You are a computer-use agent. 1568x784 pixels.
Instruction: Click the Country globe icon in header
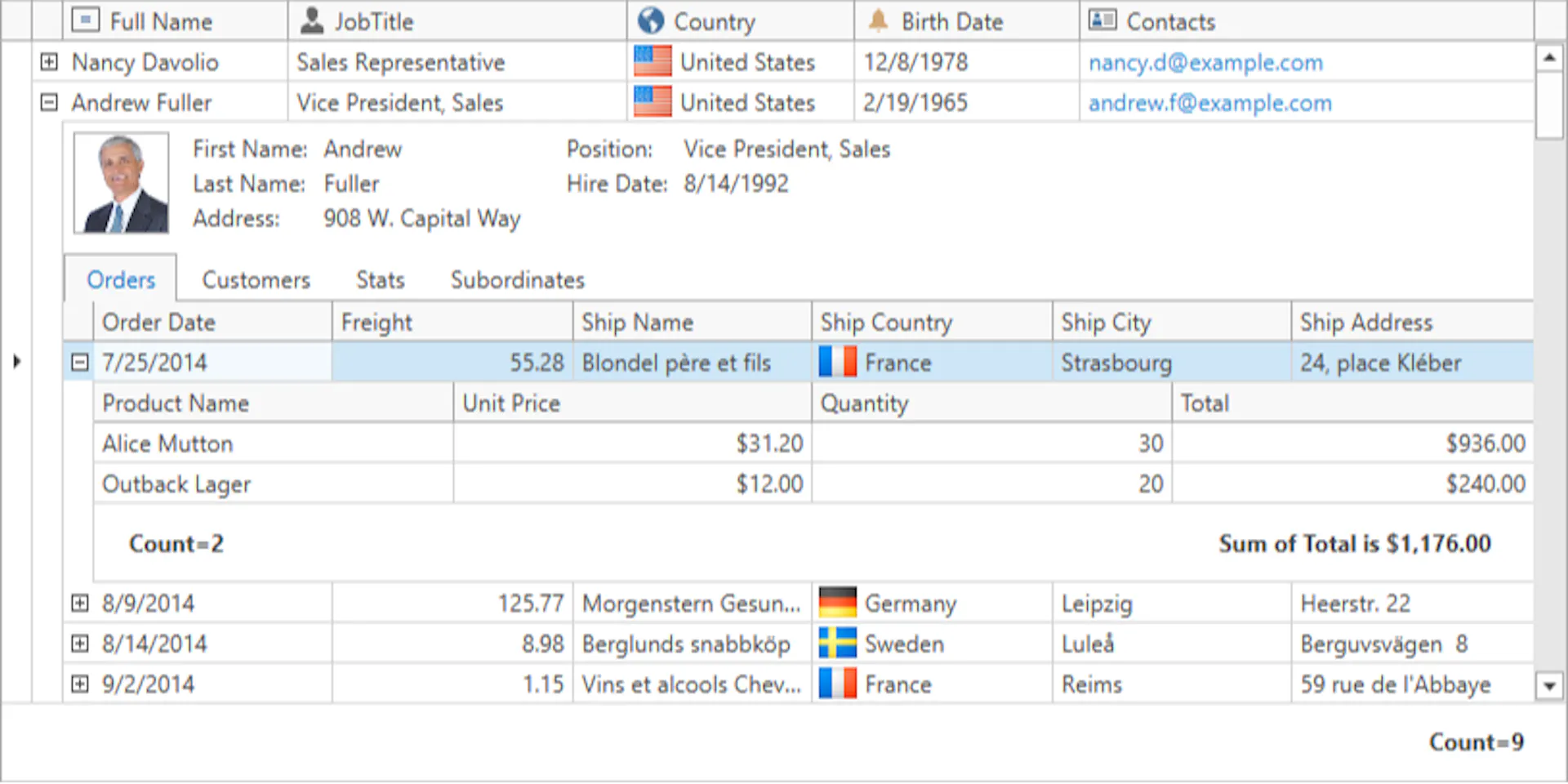(x=651, y=20)
